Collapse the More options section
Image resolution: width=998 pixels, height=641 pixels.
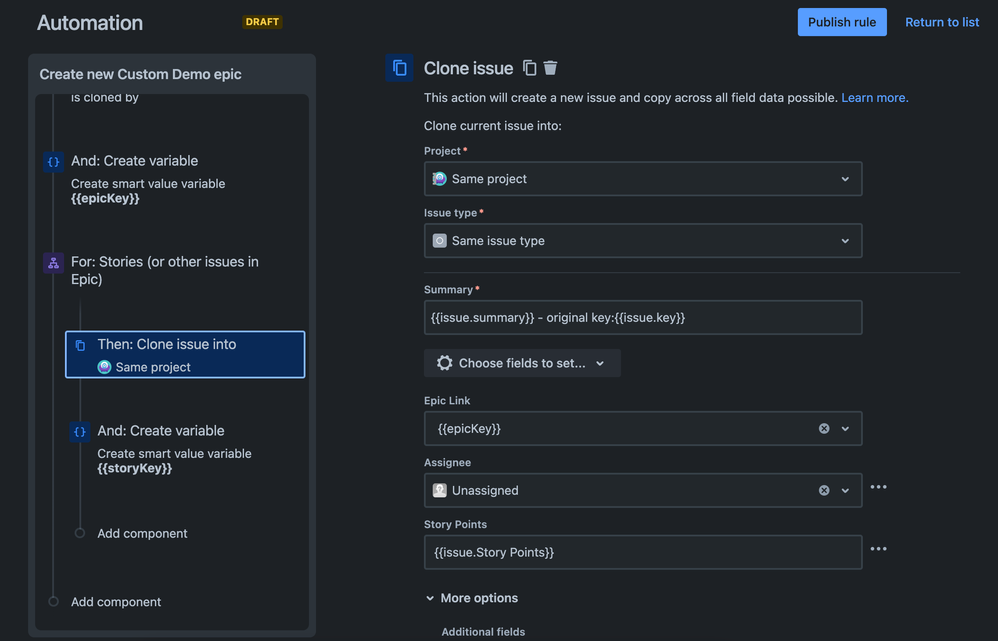(472, 598)
